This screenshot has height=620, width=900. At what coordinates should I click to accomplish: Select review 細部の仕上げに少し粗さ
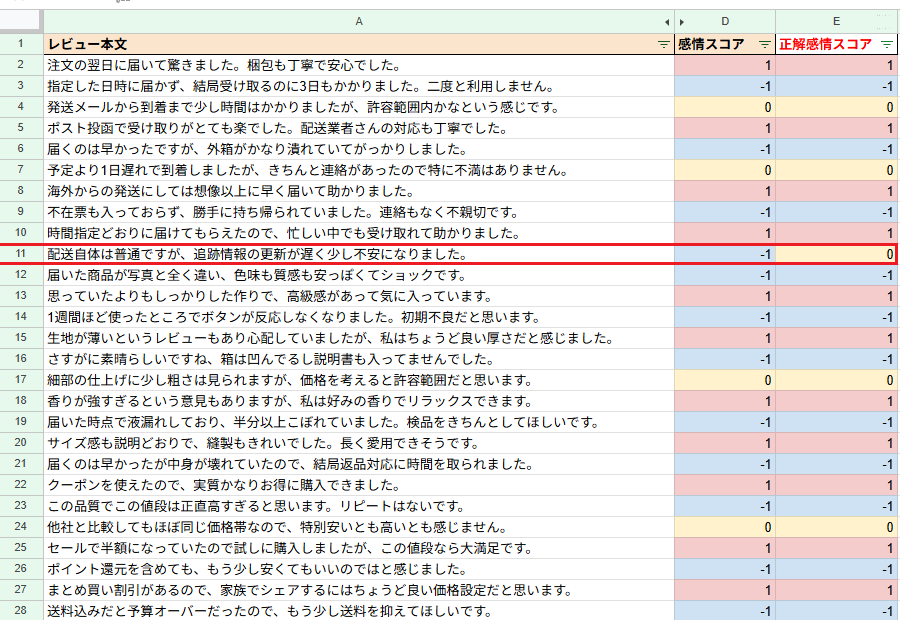pyautogui.click(x=359, y=380)
